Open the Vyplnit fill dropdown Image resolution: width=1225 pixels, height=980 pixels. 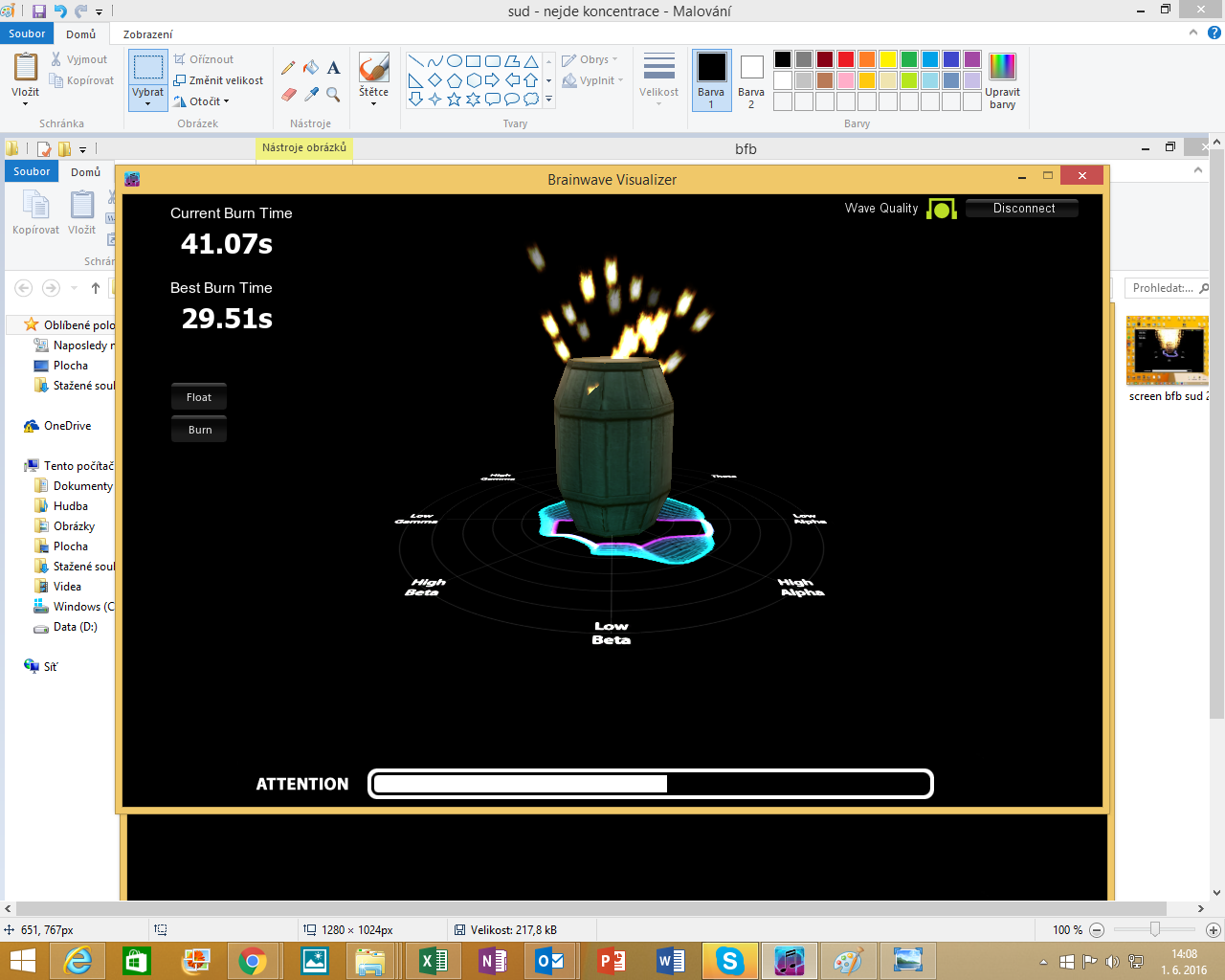(593, 80)
